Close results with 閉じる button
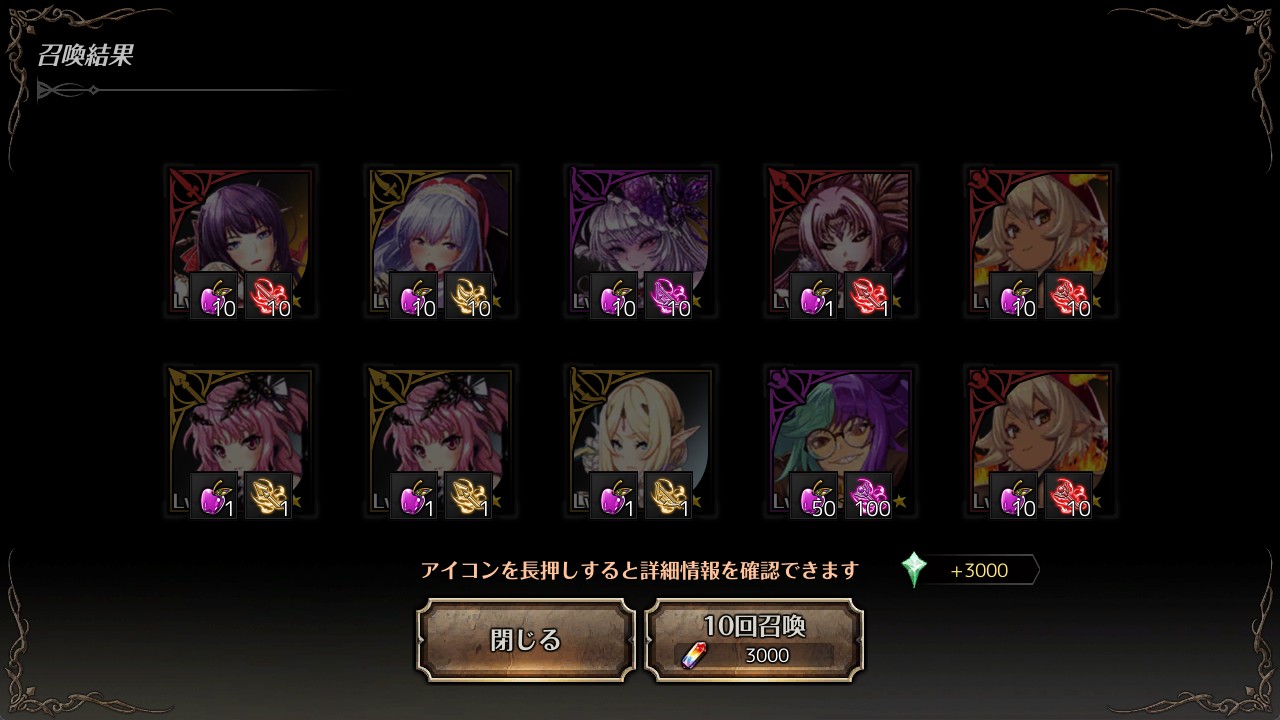The image size is (1280, 720). pyautogui.click(x=526, y=640)
